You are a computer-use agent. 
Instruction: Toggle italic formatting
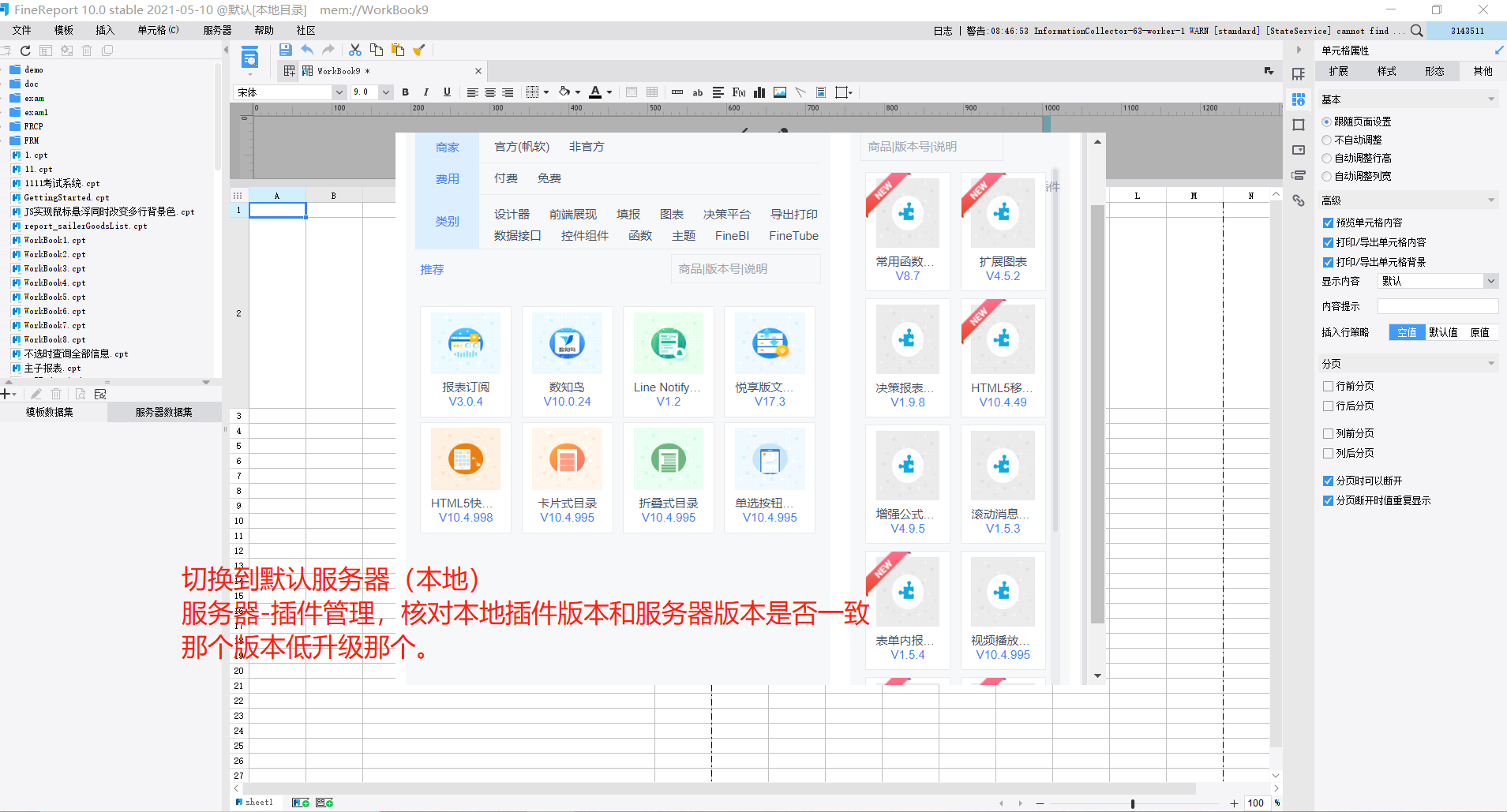click(x=426, y=92)
